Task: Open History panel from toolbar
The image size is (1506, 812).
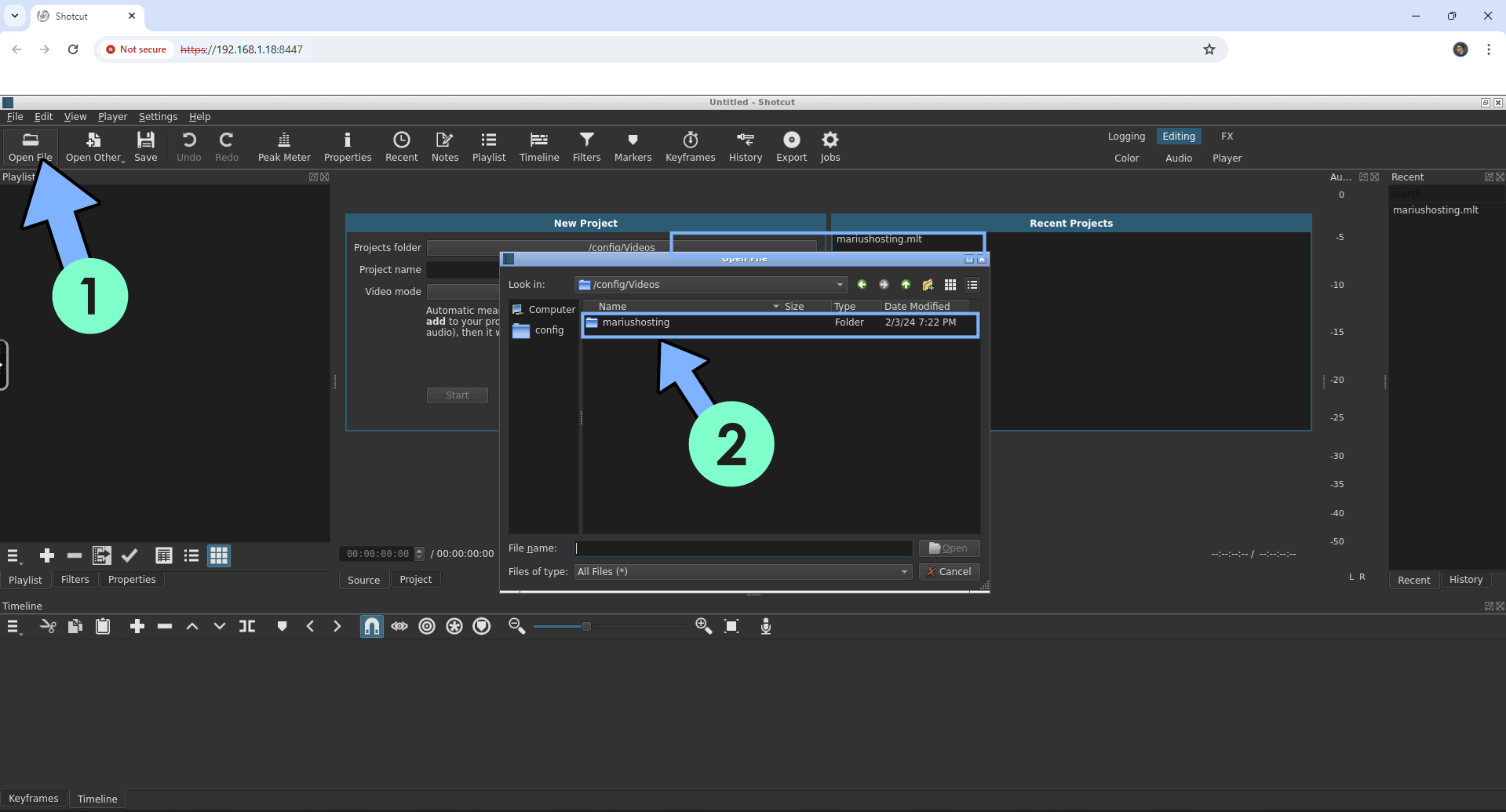Action: (746, 147)
